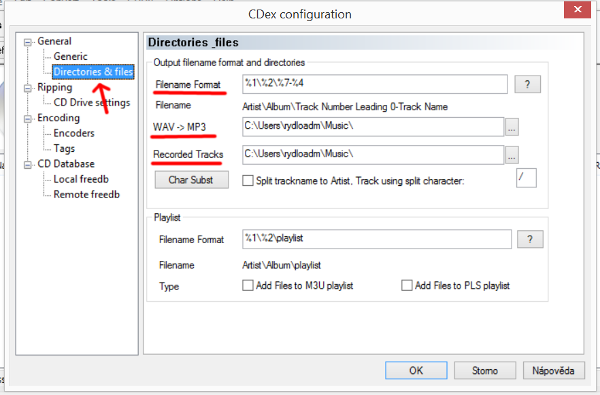The width and height of the screenshot is (600, 395).
Task: Click in the split character field
Action: 526,178
